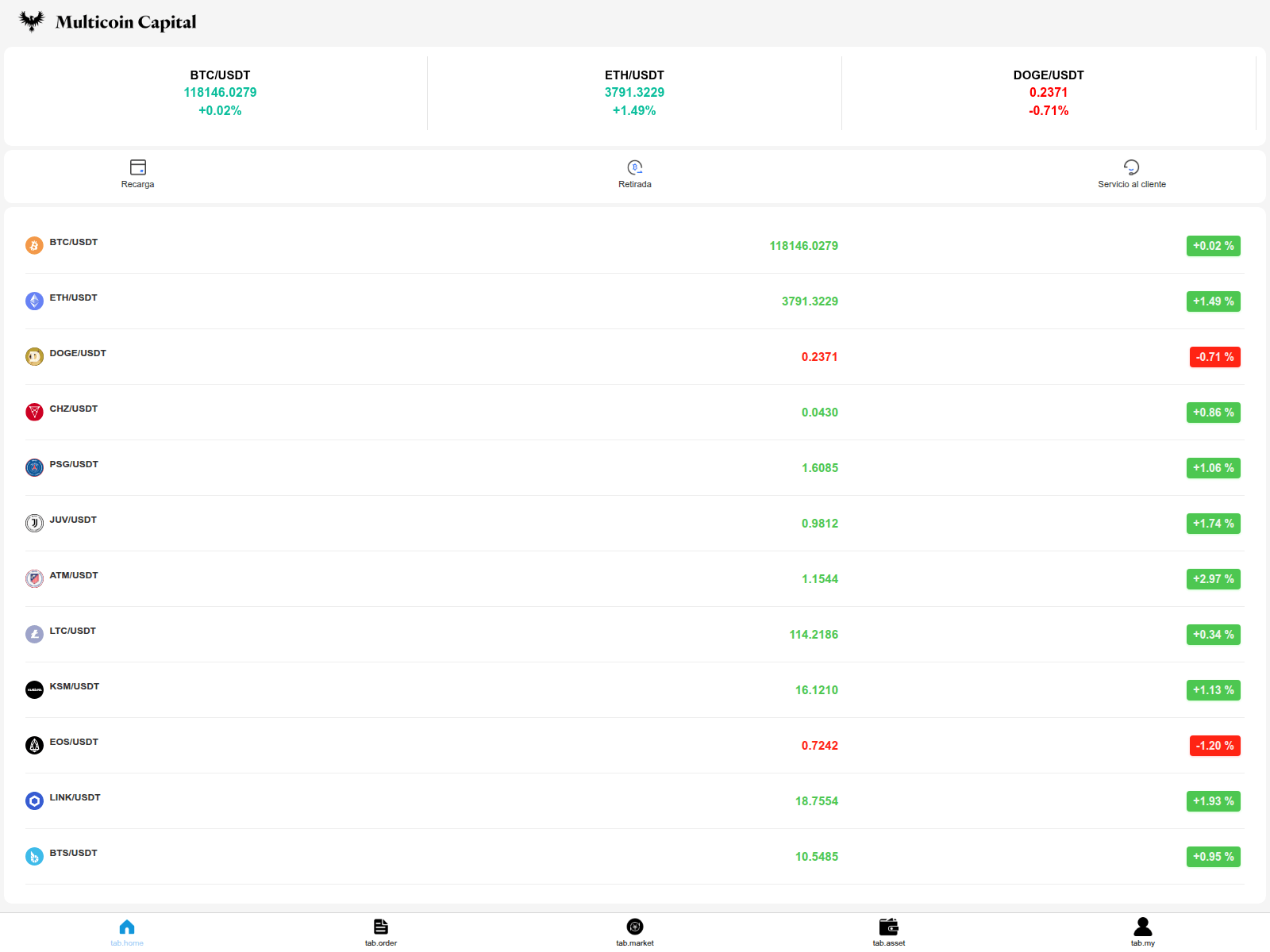Click the Bitcoin coin icon in the BTC/USDT row
The width and height of the screenshot is (1270, 952).
34,246
